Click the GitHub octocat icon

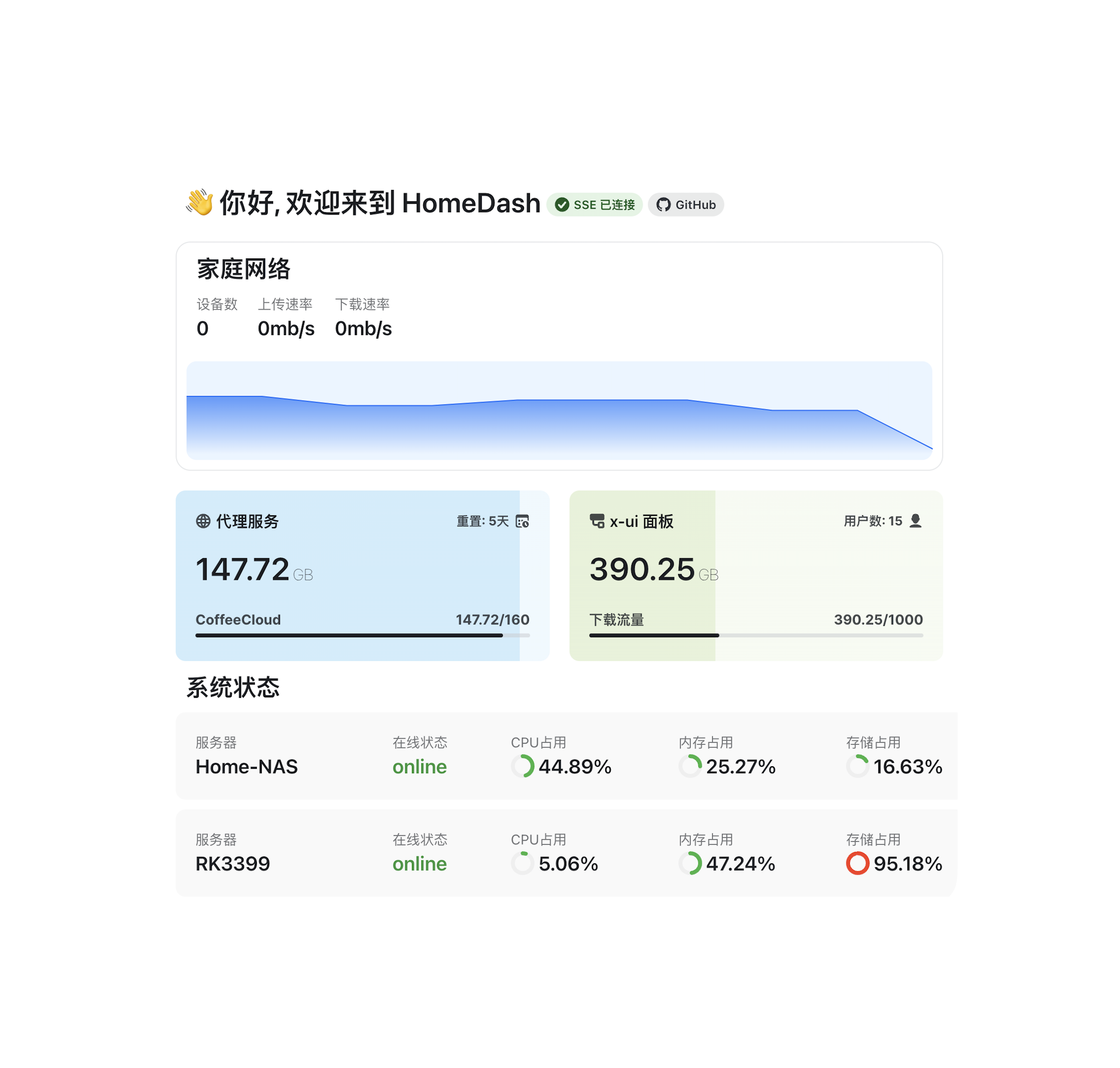point(663,205)
